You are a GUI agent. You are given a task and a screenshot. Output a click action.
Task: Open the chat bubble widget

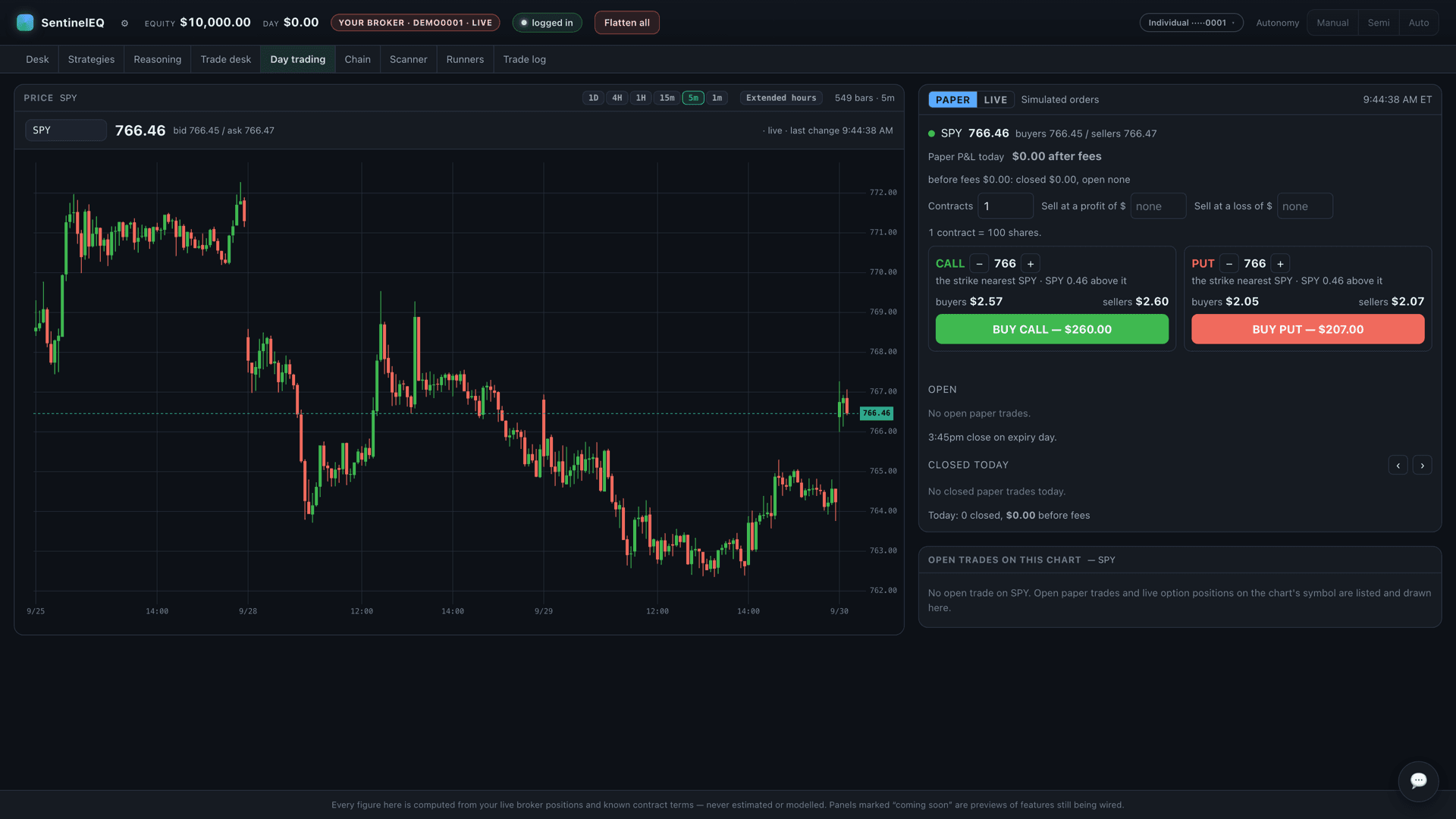(x=1418, y=781)
